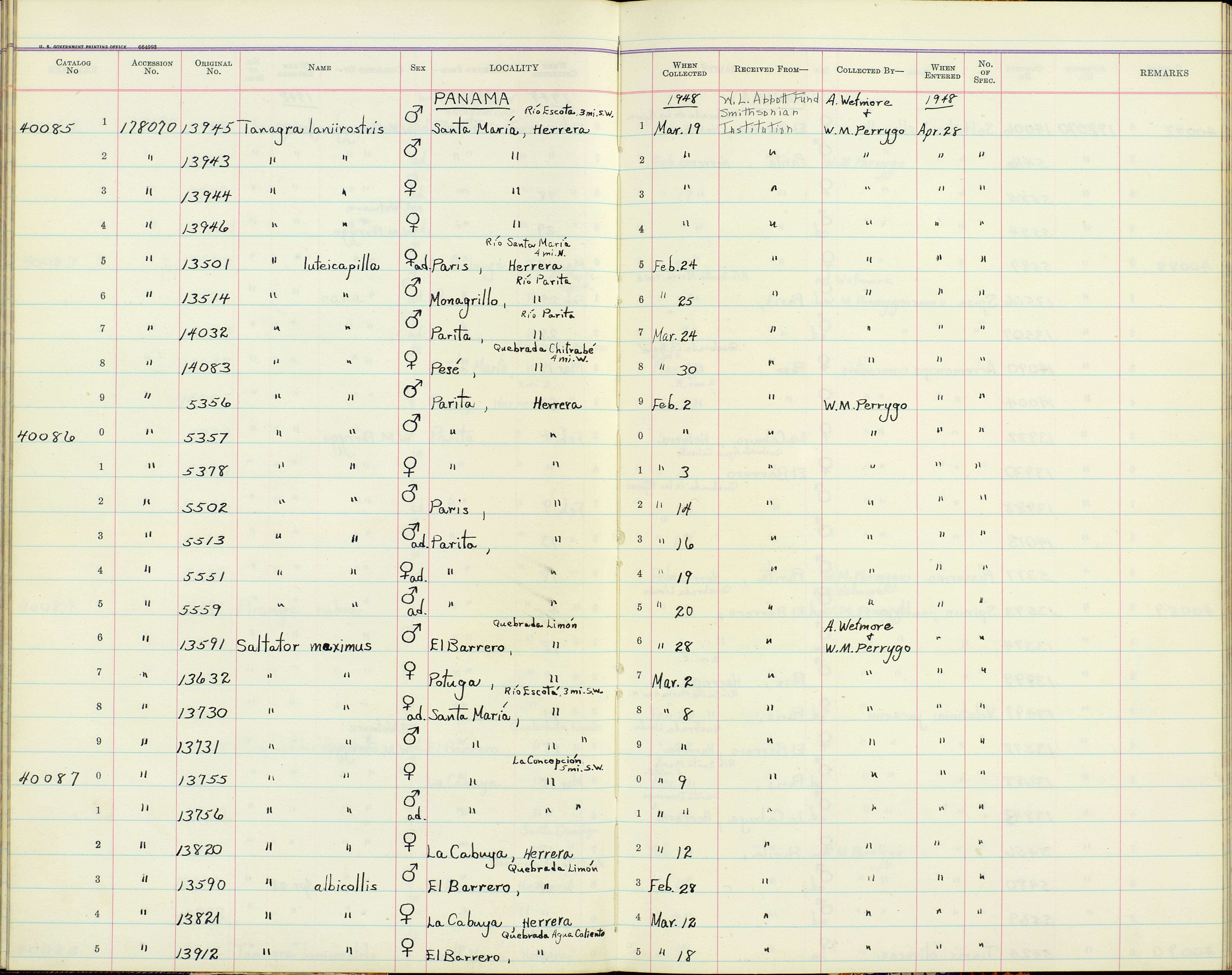Select the name Saltator maximus
The width and height of the screenshot is (1232, 975).
[x=305, y=646]
